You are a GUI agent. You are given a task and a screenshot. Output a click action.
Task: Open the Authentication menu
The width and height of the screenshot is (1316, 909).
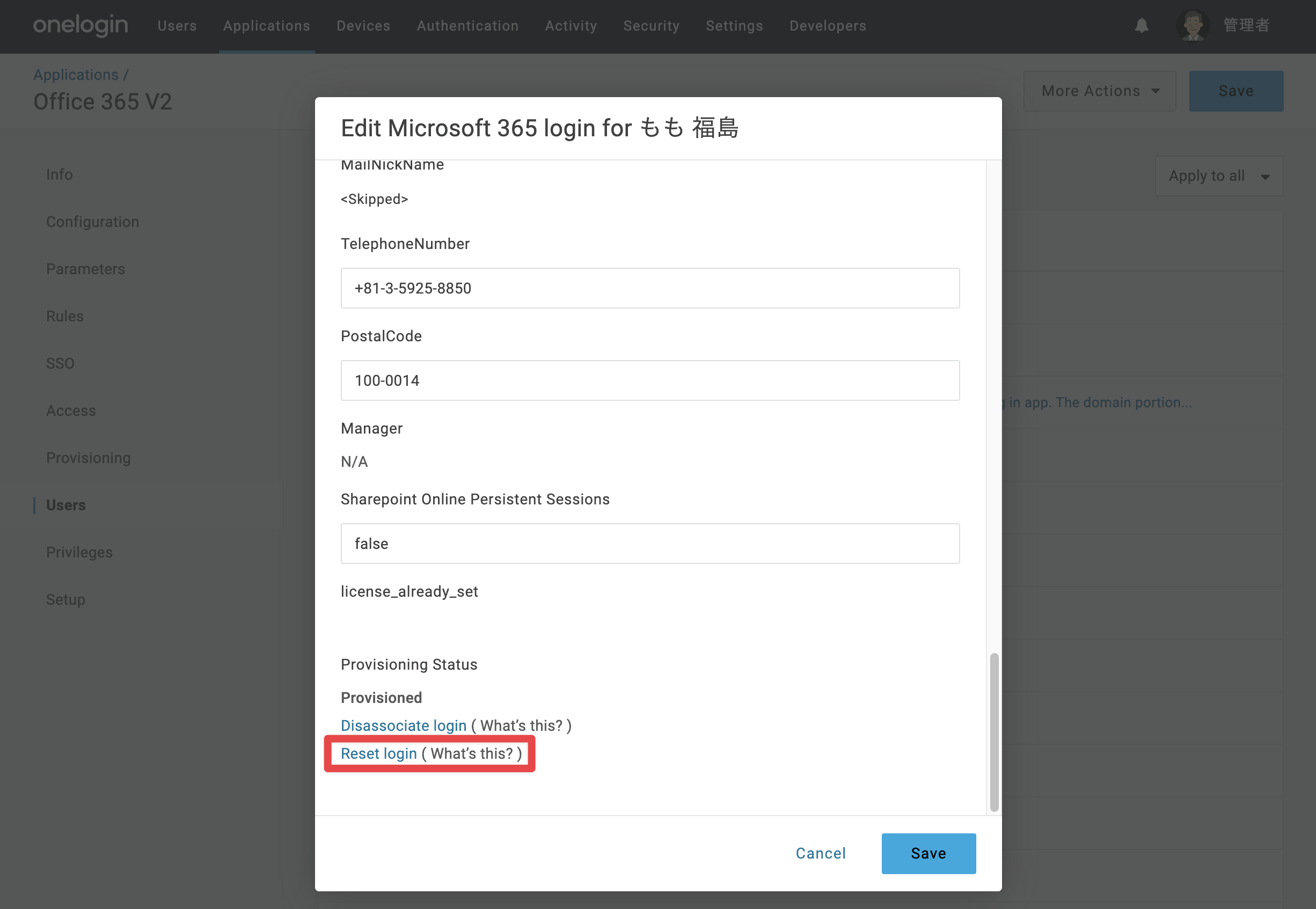[467, 26]
